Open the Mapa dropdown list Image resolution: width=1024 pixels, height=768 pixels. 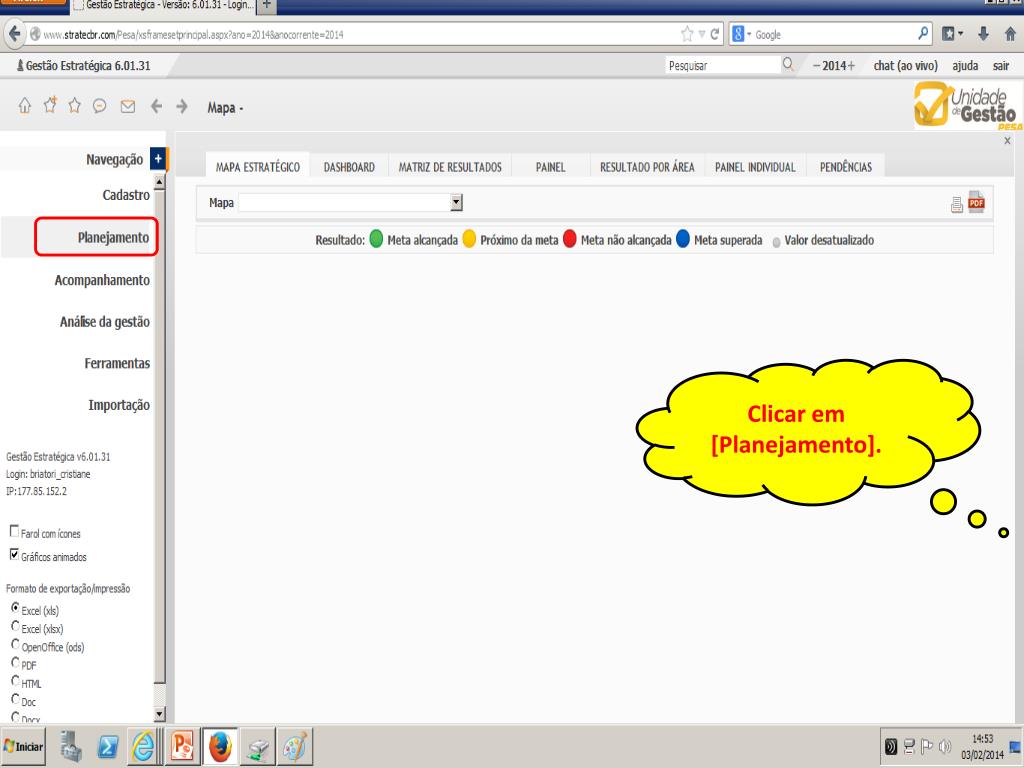coord(456,202)
